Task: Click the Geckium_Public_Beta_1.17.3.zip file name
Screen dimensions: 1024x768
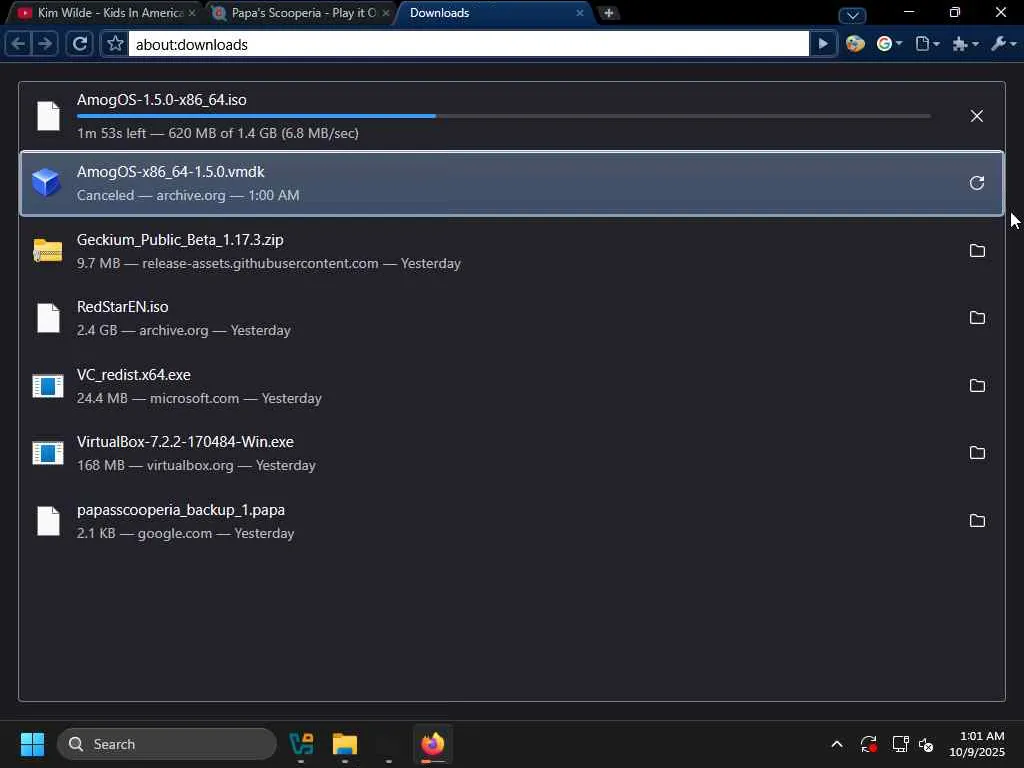Action: (180, 240)
